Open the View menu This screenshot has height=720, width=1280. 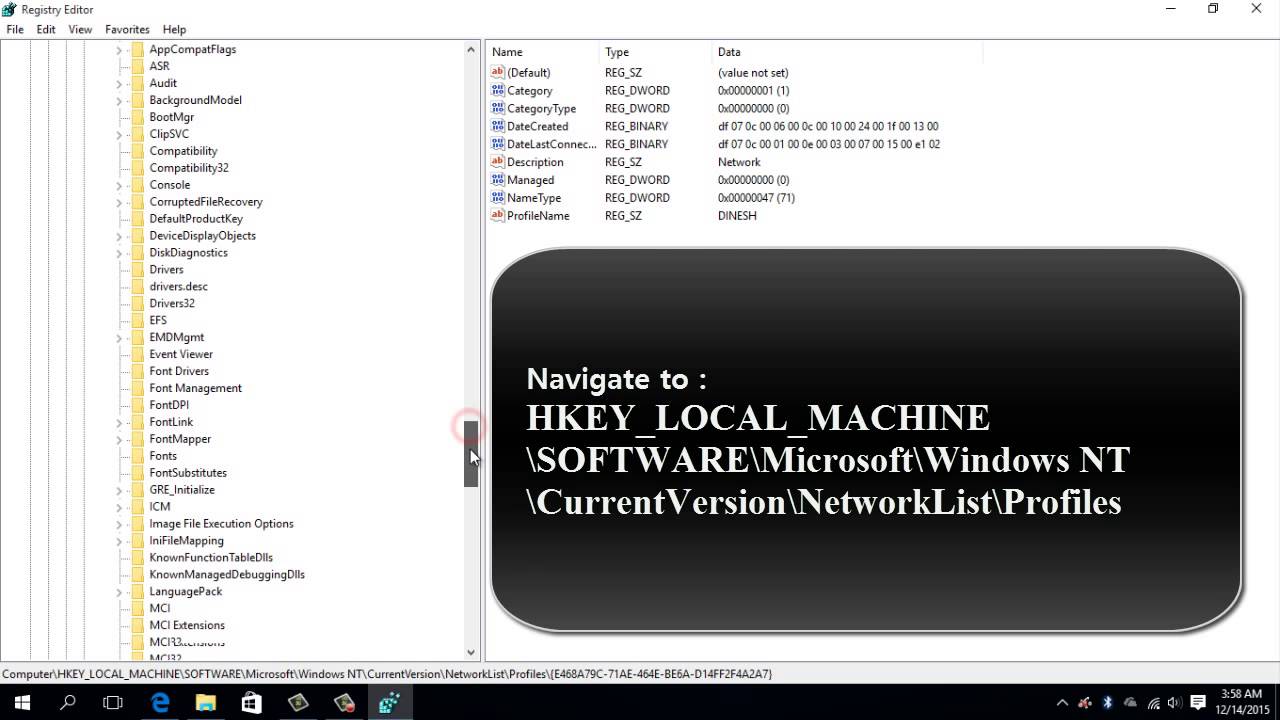click(x=80, y=30)
